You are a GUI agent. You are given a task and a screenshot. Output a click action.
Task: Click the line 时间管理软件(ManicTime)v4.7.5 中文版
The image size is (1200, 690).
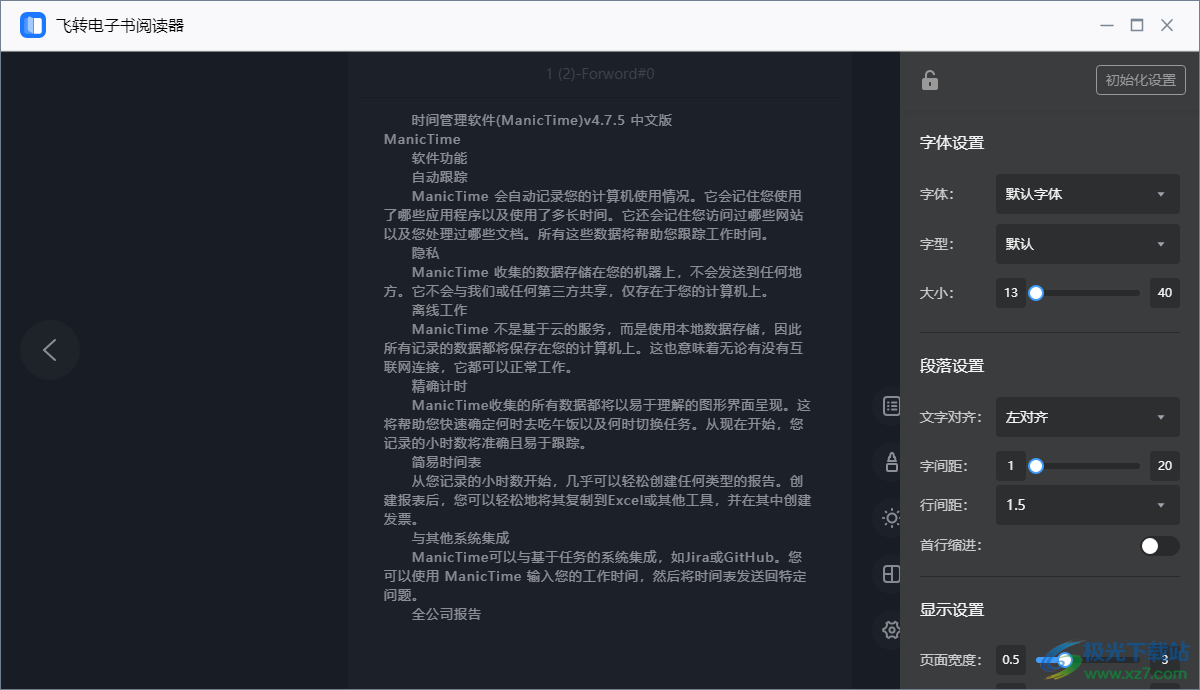(x=542, y=120)
